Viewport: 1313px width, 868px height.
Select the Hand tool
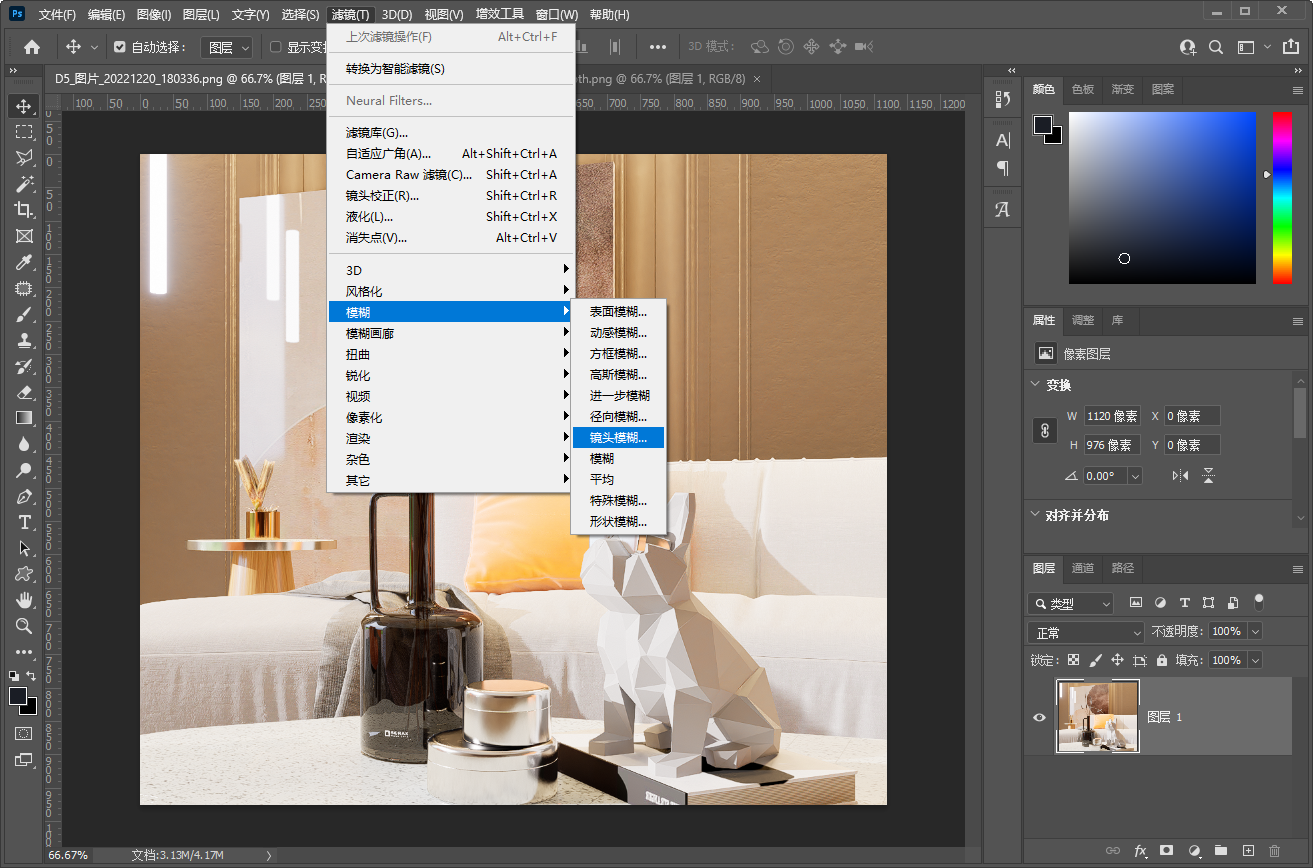24,600
